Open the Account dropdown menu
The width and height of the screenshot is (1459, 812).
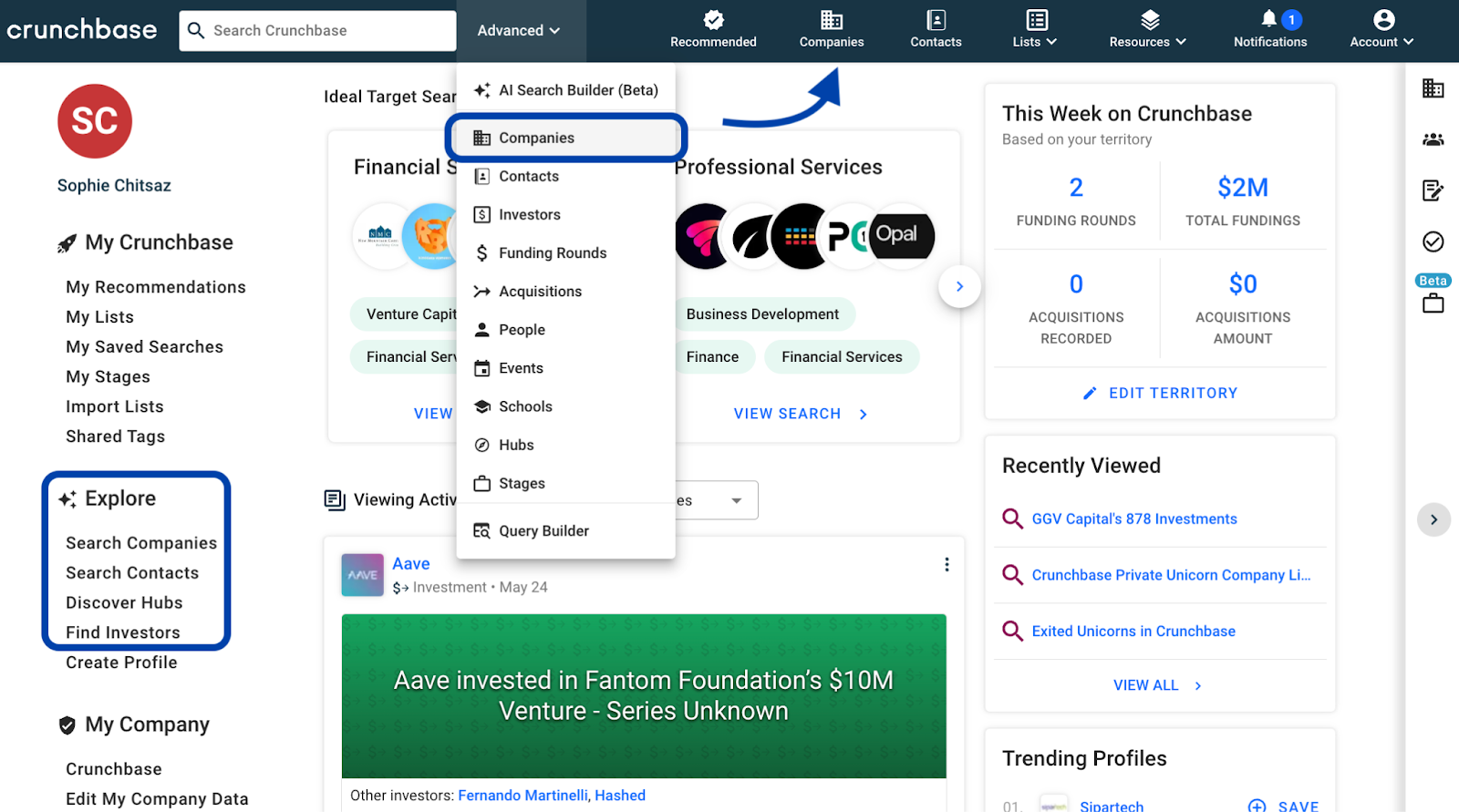[1381, 29]
